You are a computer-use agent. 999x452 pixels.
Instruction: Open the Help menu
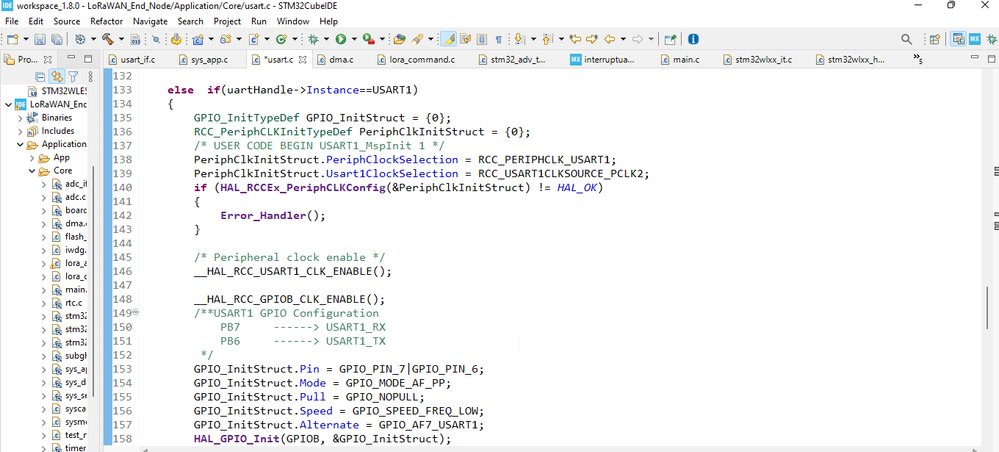click(328, 21)
